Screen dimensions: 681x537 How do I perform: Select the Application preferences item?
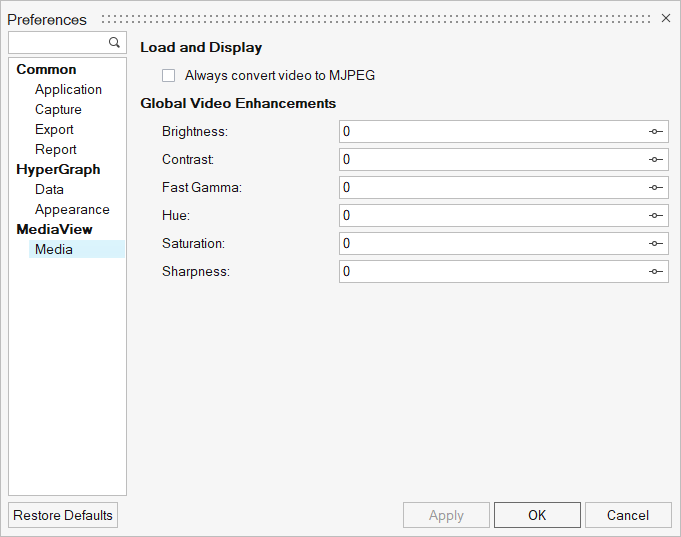coord(68,90)
